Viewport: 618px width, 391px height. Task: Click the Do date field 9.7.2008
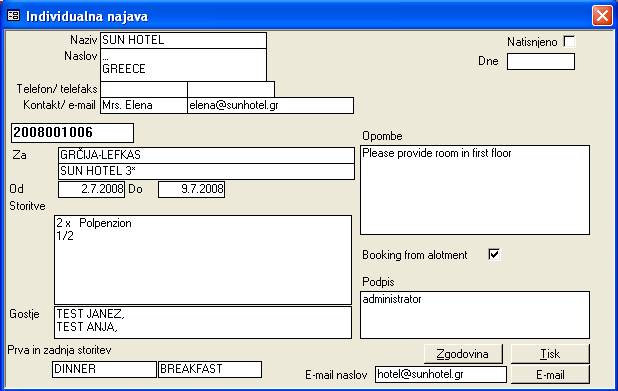(192, 189)
